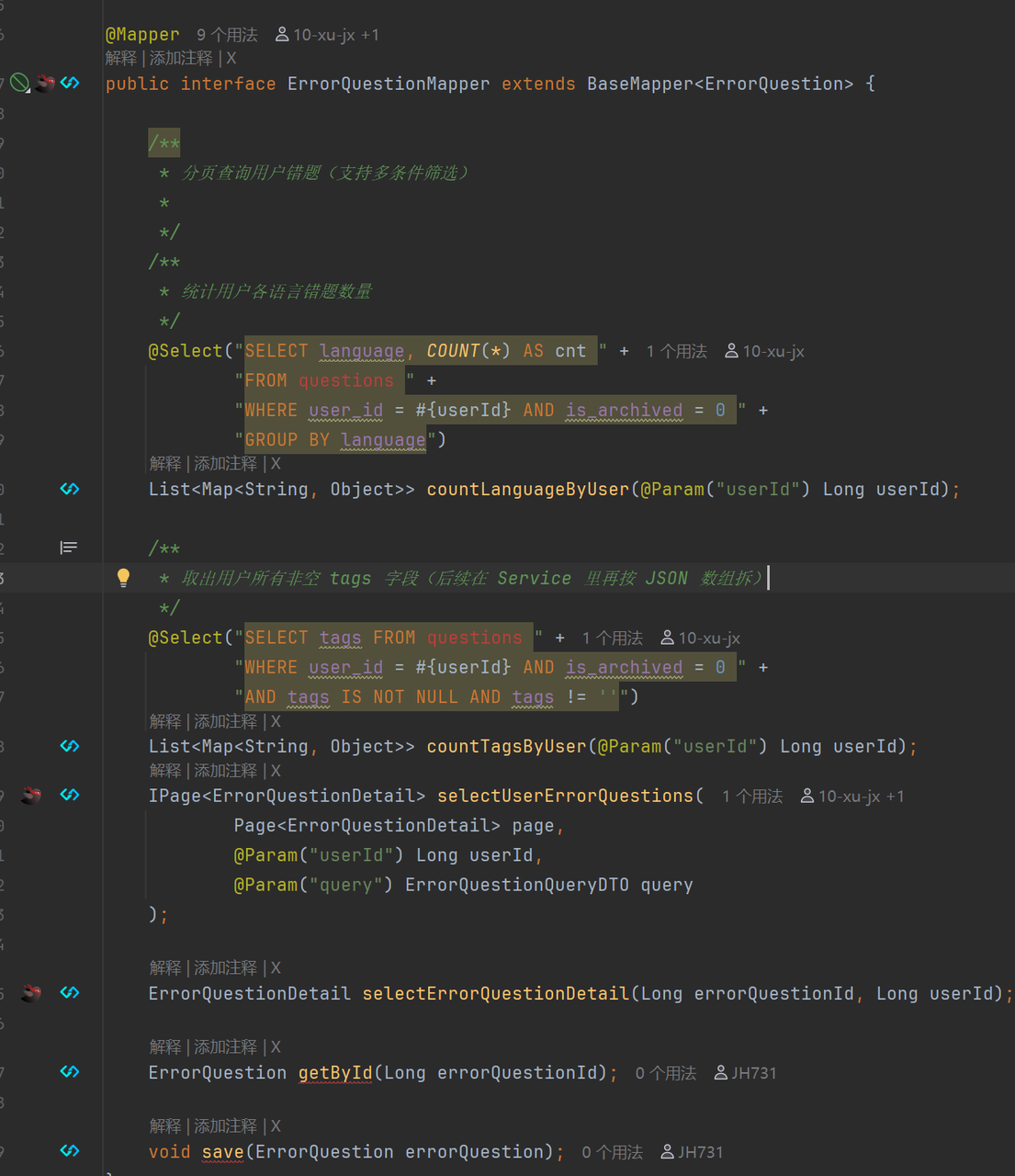1015x1176 pixels.
Task: Click author hint 'JH731' beside getById
Action: 746,1073
